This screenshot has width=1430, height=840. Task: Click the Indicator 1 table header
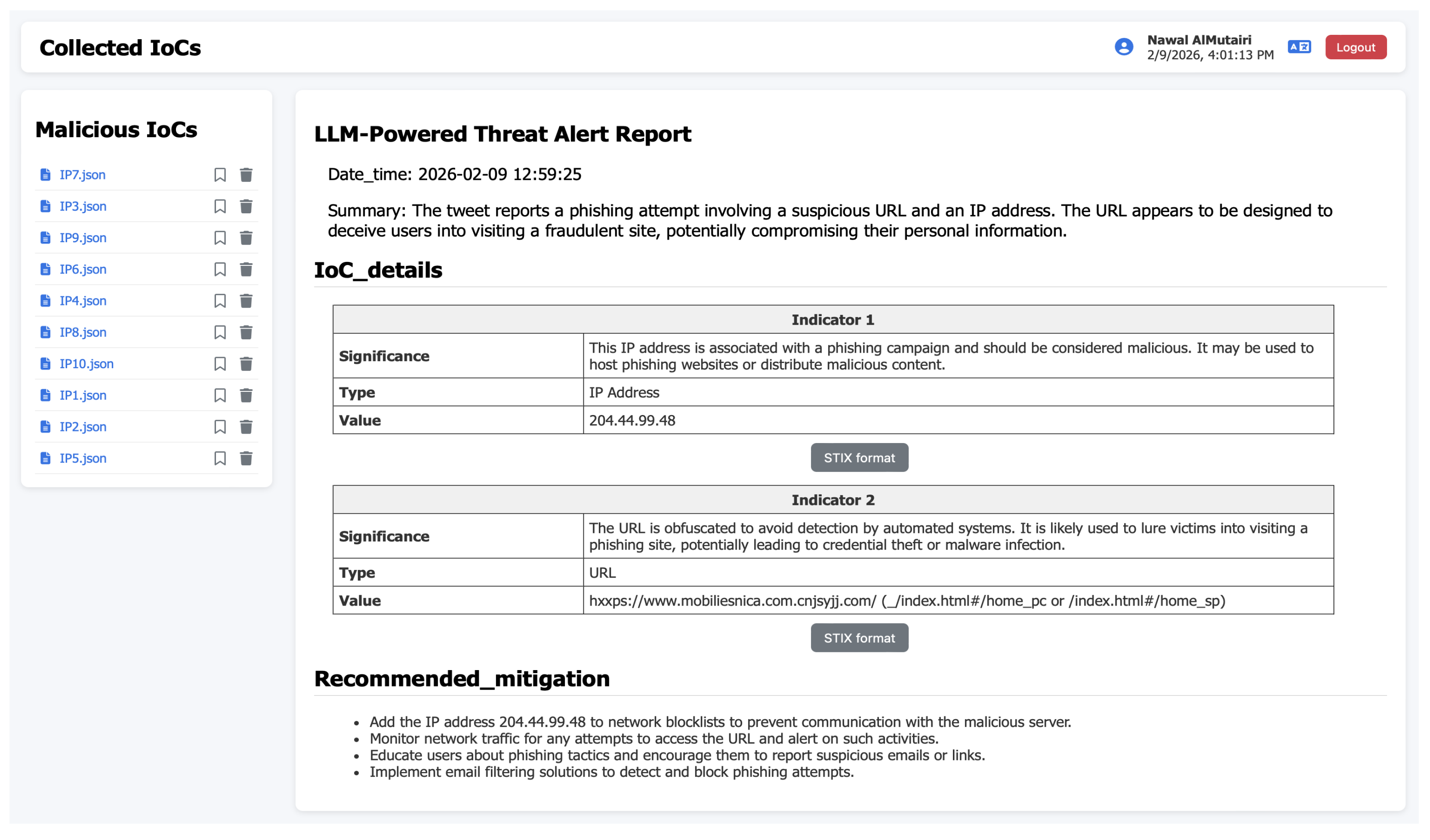[833, 320]
